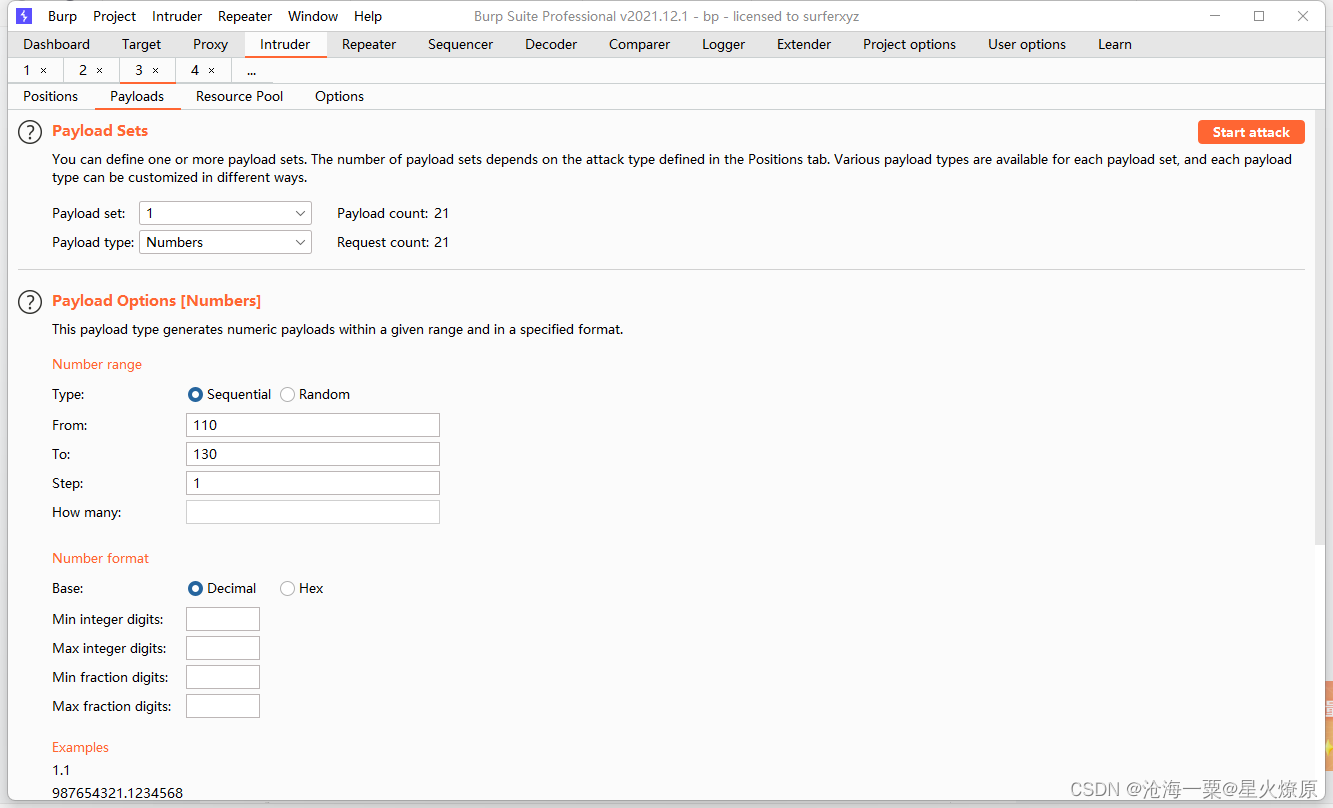Close Intruder attack tab 2

[99, 71]
